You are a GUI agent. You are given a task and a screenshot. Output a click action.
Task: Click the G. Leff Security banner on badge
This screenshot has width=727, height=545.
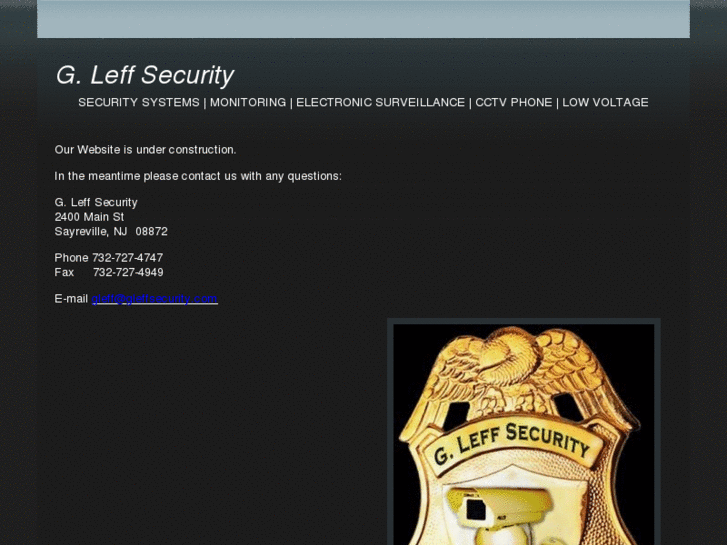[x=511, y=443]
